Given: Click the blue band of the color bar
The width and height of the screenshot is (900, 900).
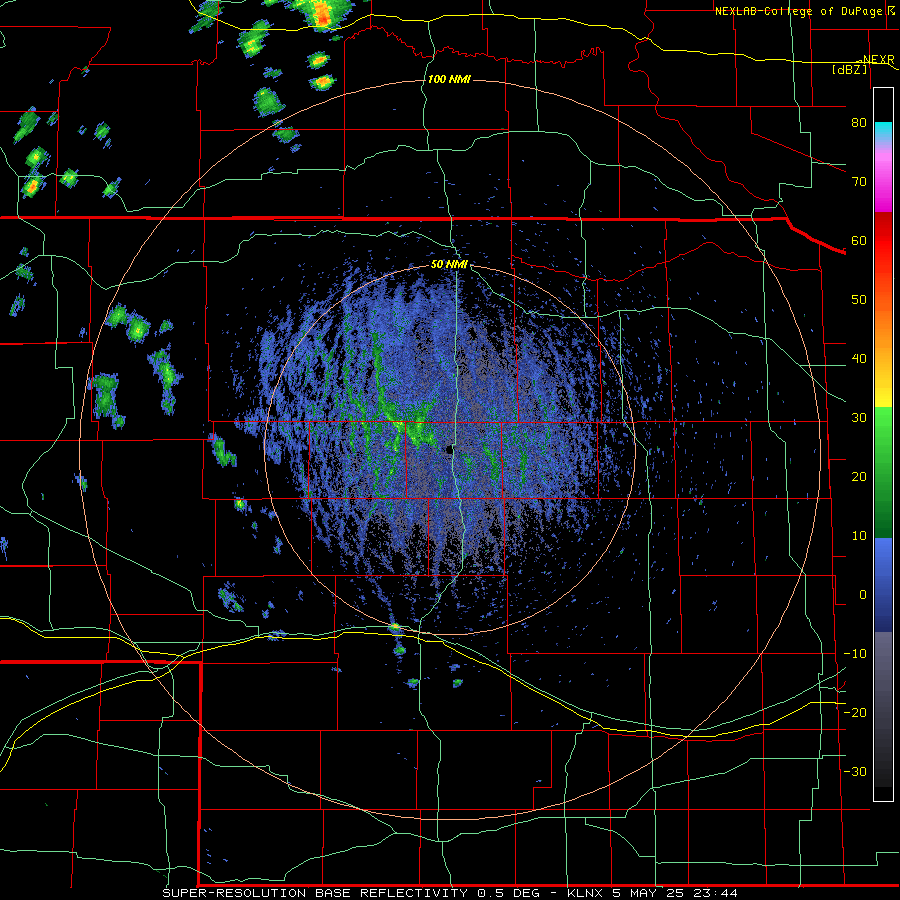Looking at the screenshot, I should point(883,585).
